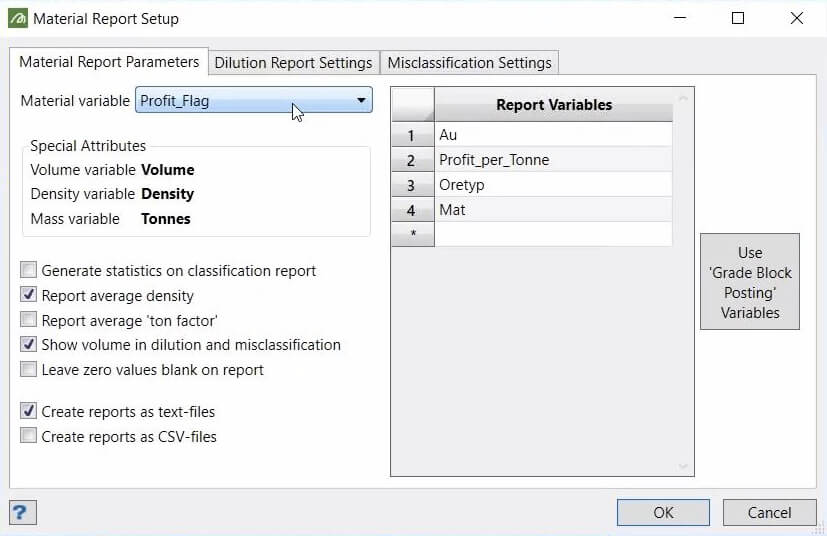Enable Generate statistics on classification report
The width and height of the screenshot is (827, 536).
[x=28, y=270]
